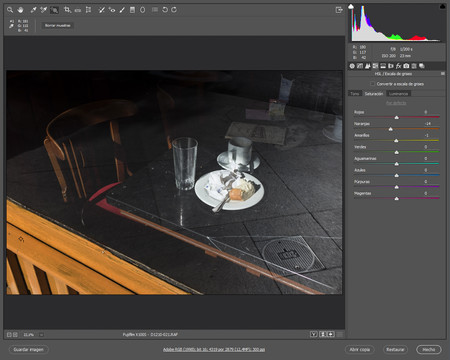
Task: Select the Hand tool
Action: [20, 10]
